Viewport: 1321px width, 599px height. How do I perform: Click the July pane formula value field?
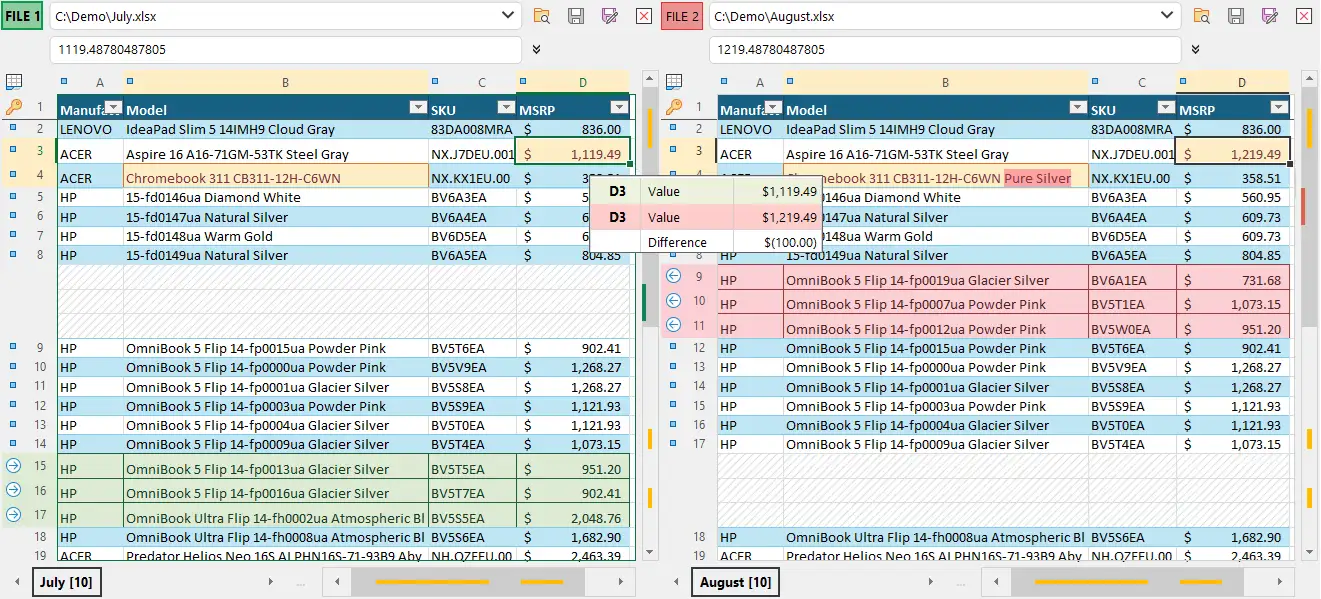(286, 49)
